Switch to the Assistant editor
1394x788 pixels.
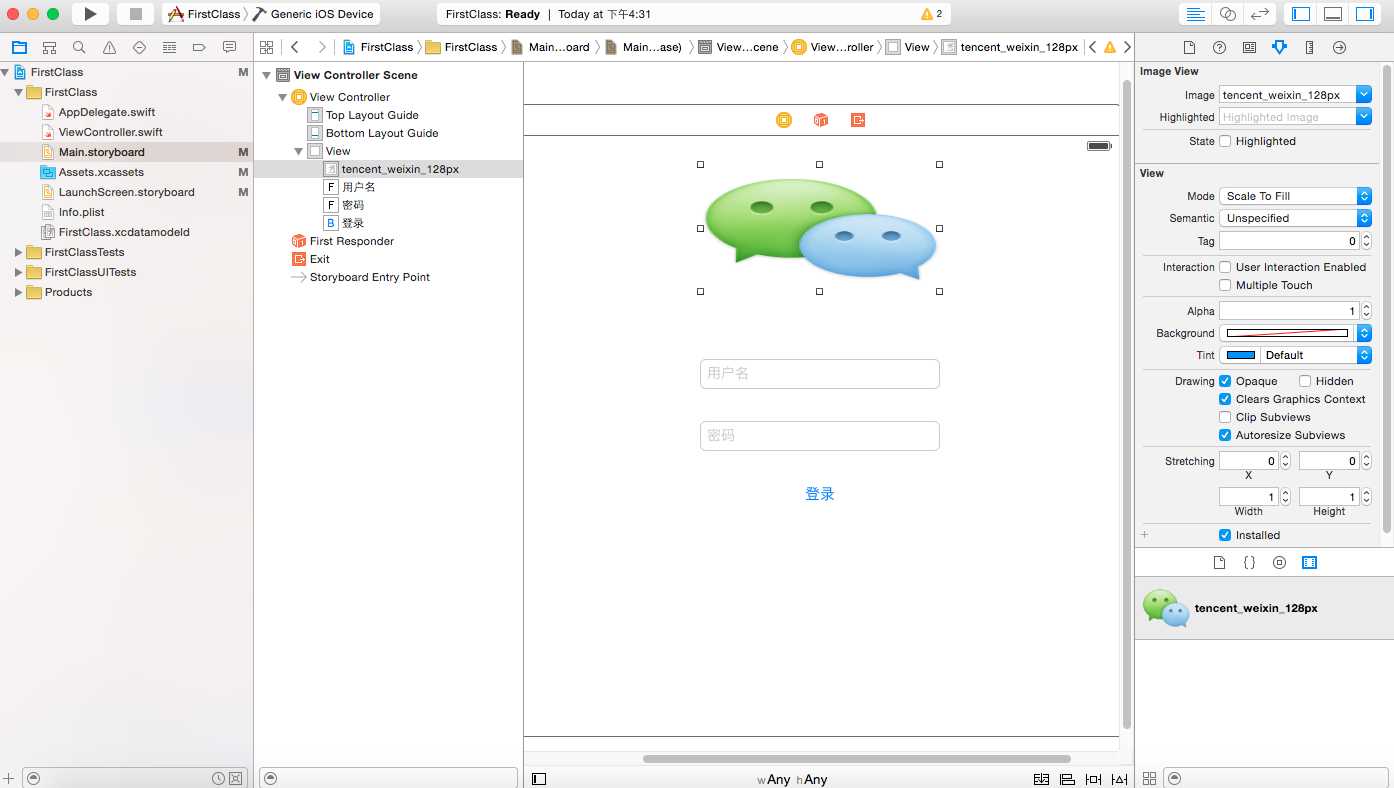tap(1228, 14)
